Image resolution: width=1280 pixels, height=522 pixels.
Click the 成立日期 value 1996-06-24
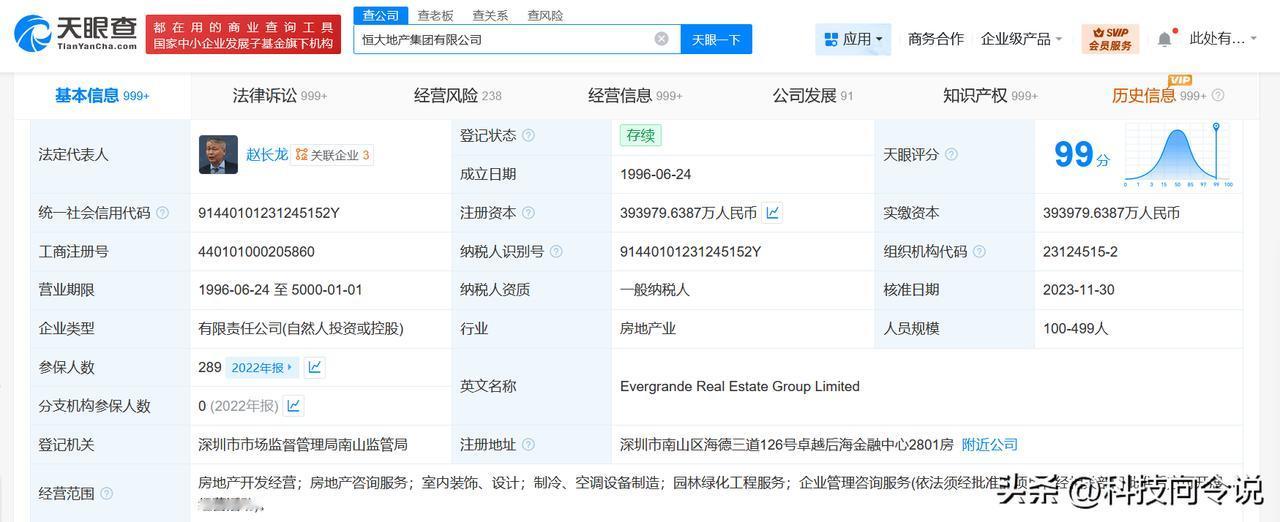click(656, 174)
